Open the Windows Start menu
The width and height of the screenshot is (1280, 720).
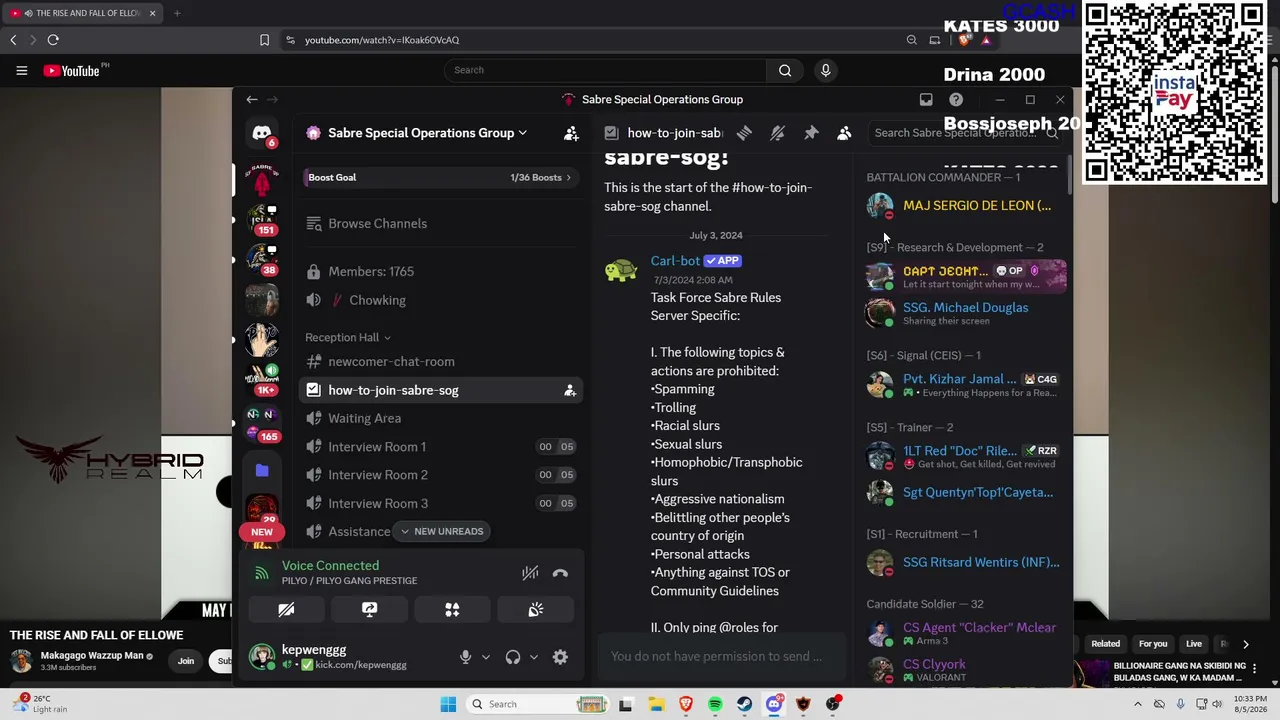click(x=448, y=704)
